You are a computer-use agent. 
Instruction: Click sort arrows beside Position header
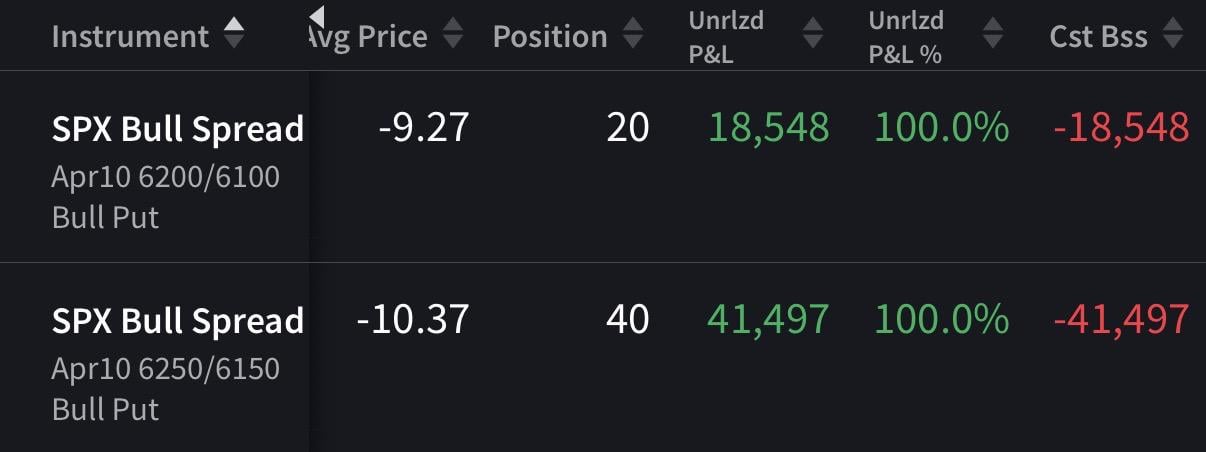pyautogui.click(x=633, y=36)
